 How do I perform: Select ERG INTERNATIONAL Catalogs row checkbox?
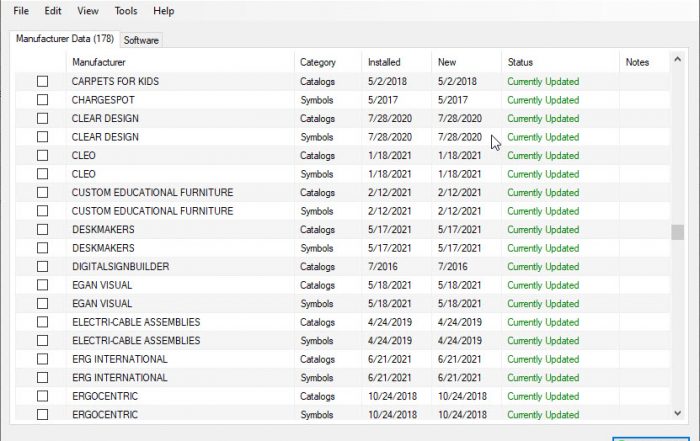tap(42, 359)
